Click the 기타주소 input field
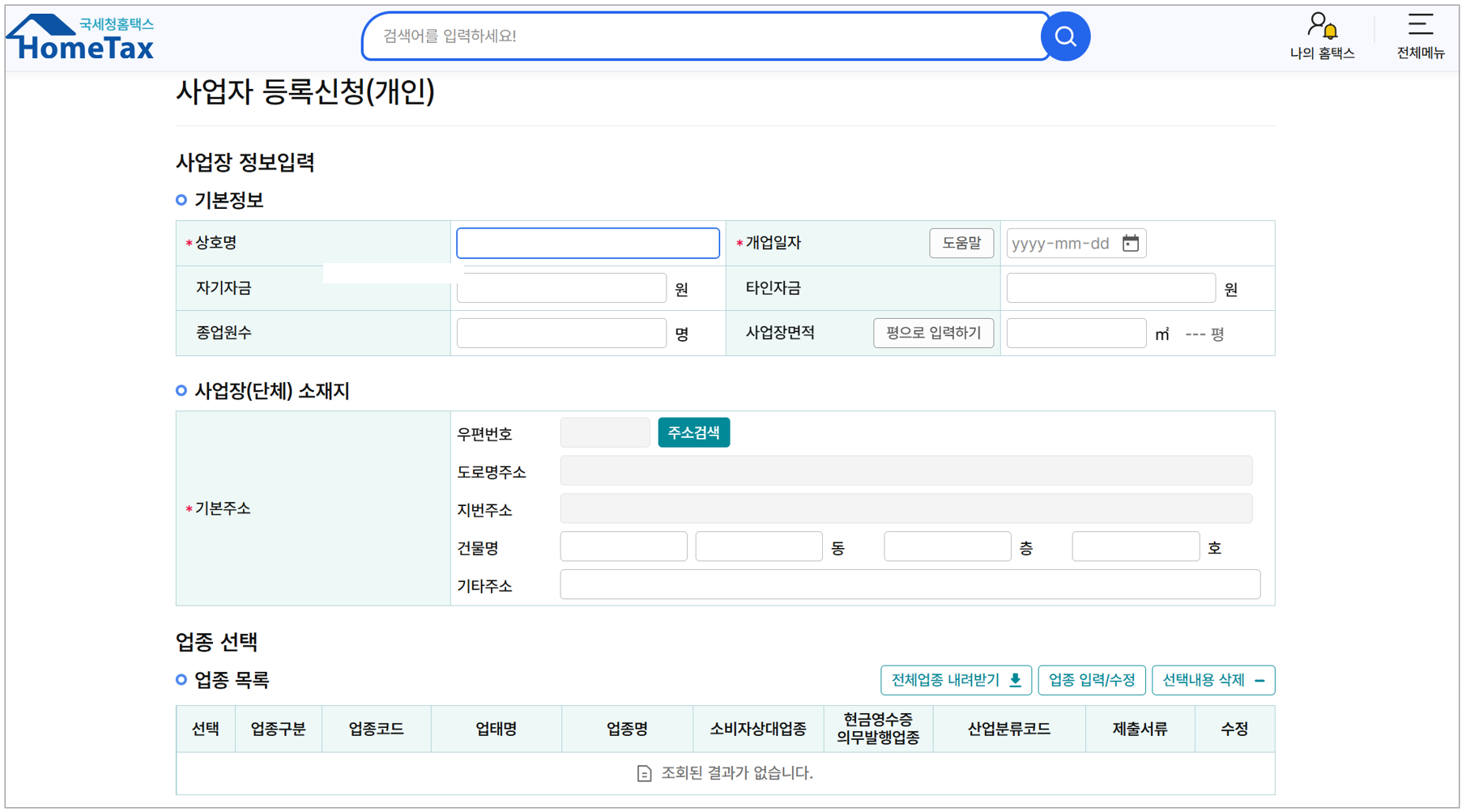The width and height of the screenshot is (1466, 812). tap(910, 584)
